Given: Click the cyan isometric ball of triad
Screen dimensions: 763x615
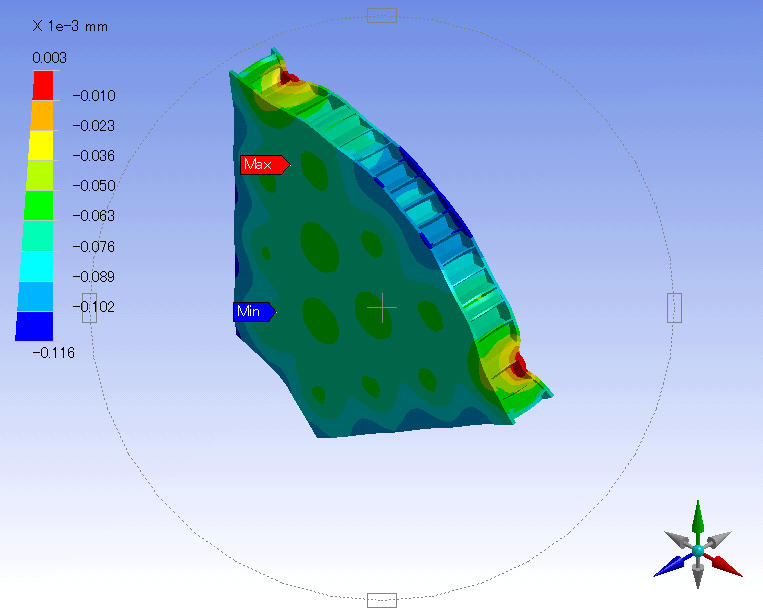Looking at the screenshot, I should (x=698, y=550).
